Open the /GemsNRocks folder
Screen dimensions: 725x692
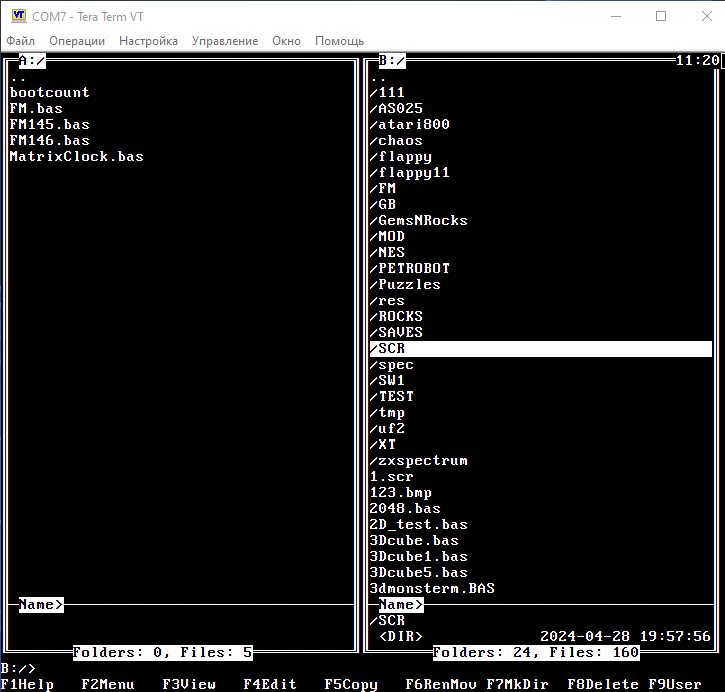[418, 220]
